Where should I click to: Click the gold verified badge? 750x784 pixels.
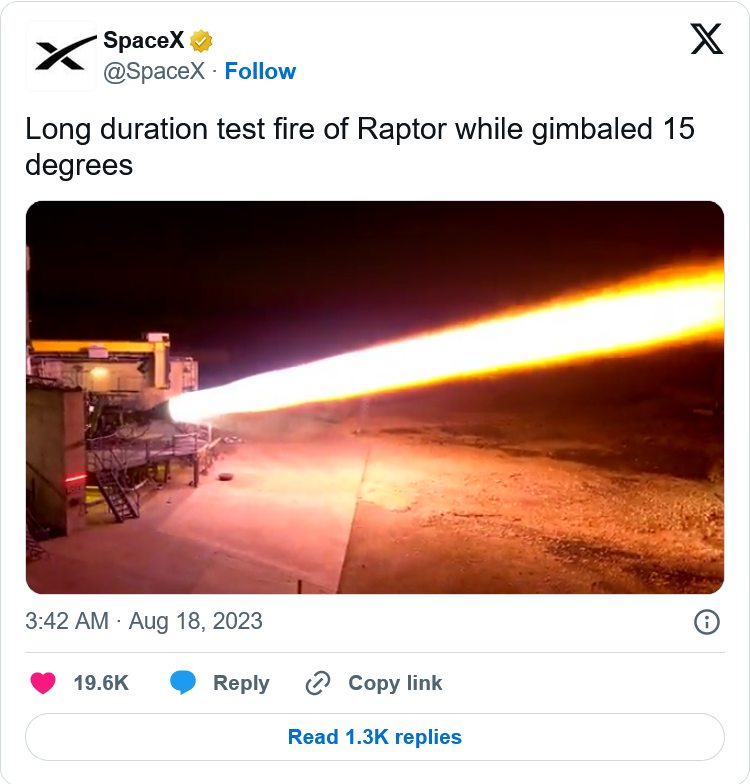pos(201,41)
